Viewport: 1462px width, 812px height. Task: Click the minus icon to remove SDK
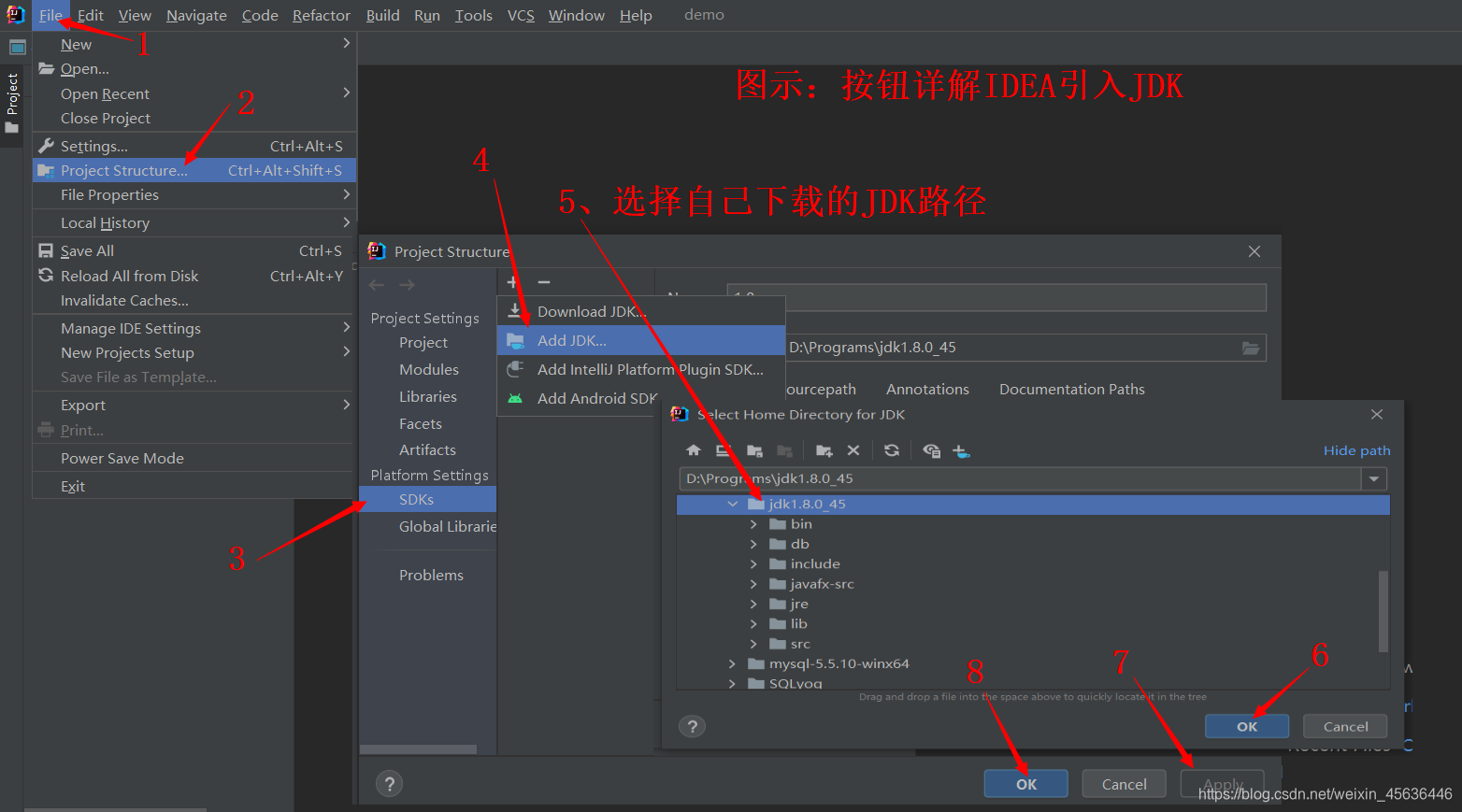(x=544, y=282)
